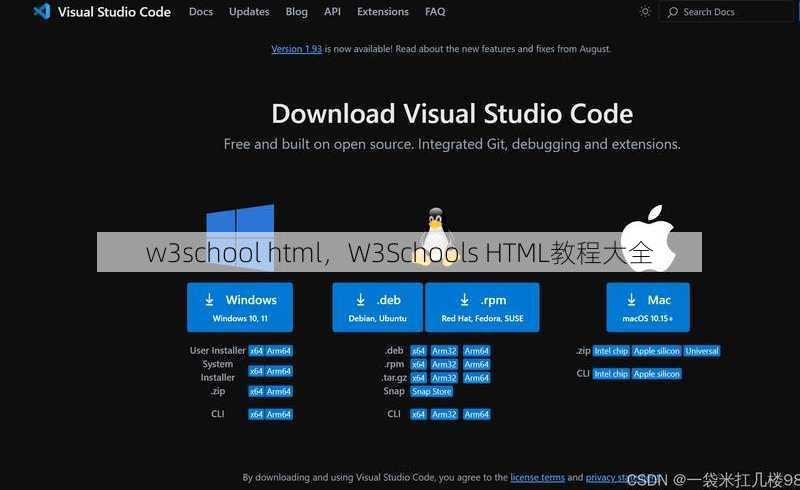Select System Installer Arm64 link
The image size is (800, 490).
[279, 371]
